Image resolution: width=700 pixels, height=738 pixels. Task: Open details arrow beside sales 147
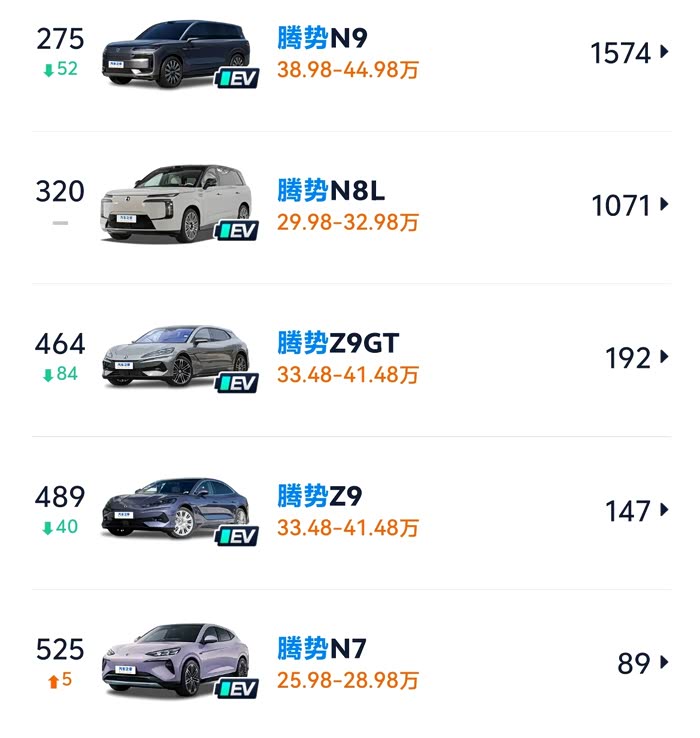click(x=664, y=511)
